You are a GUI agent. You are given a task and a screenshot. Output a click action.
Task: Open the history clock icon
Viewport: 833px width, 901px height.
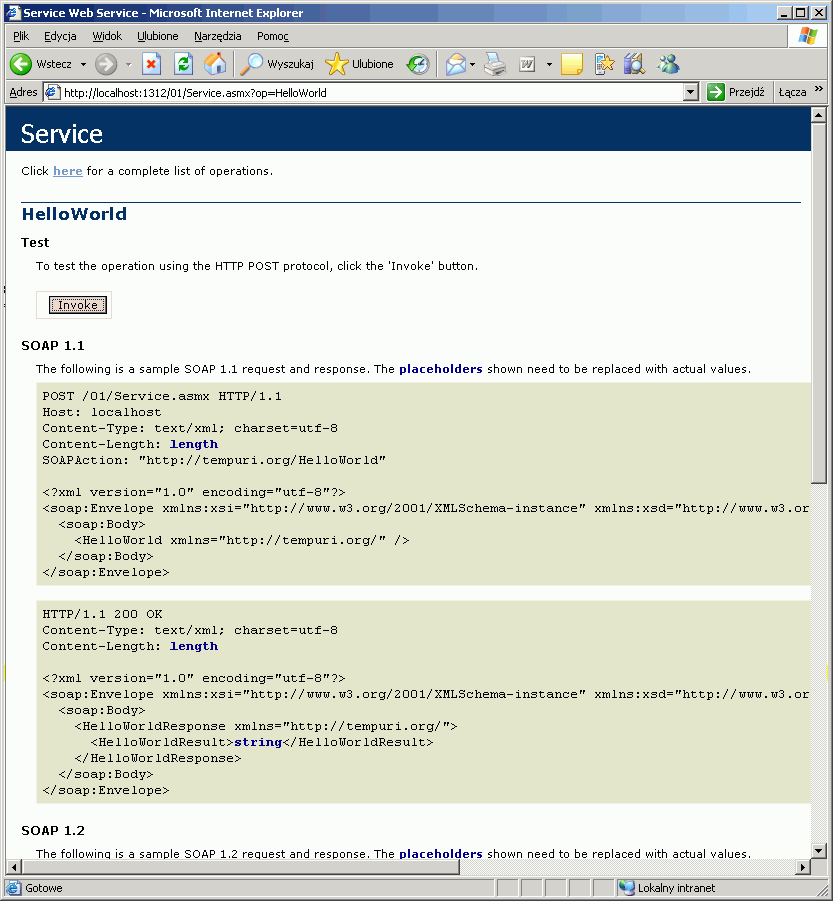(418, 64)
